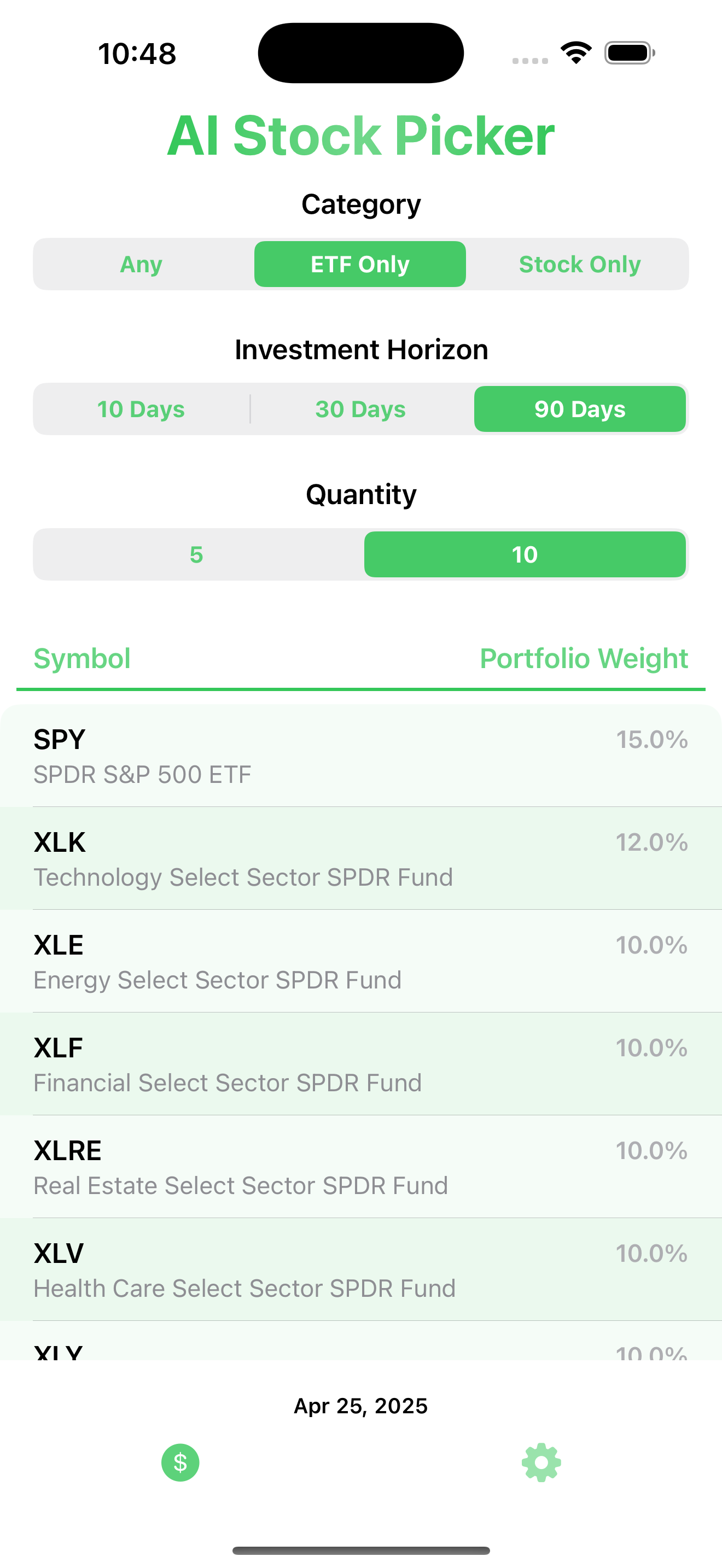Select the XLV Health Care row
Viewport: 722px width, 1568px height.
pyautogui.click(x=361, y=1269)
